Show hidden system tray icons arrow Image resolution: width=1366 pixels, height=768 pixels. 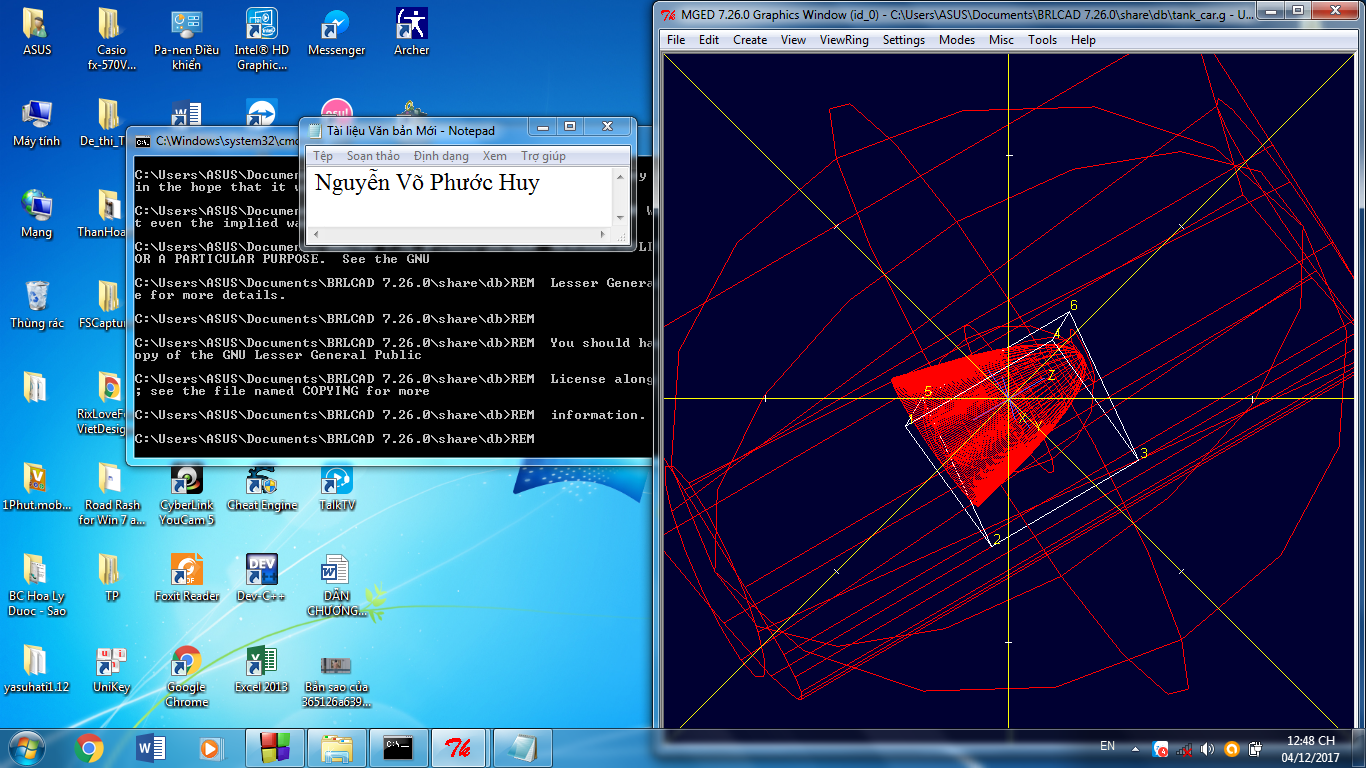point(1135,748)
